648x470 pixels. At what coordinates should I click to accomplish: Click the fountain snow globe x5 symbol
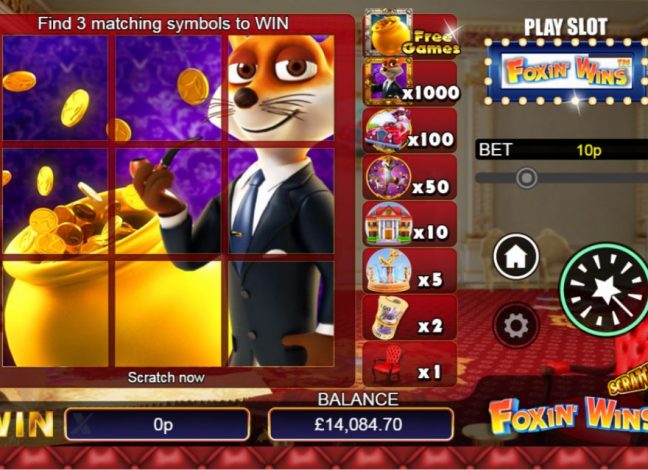coord(387,271)
